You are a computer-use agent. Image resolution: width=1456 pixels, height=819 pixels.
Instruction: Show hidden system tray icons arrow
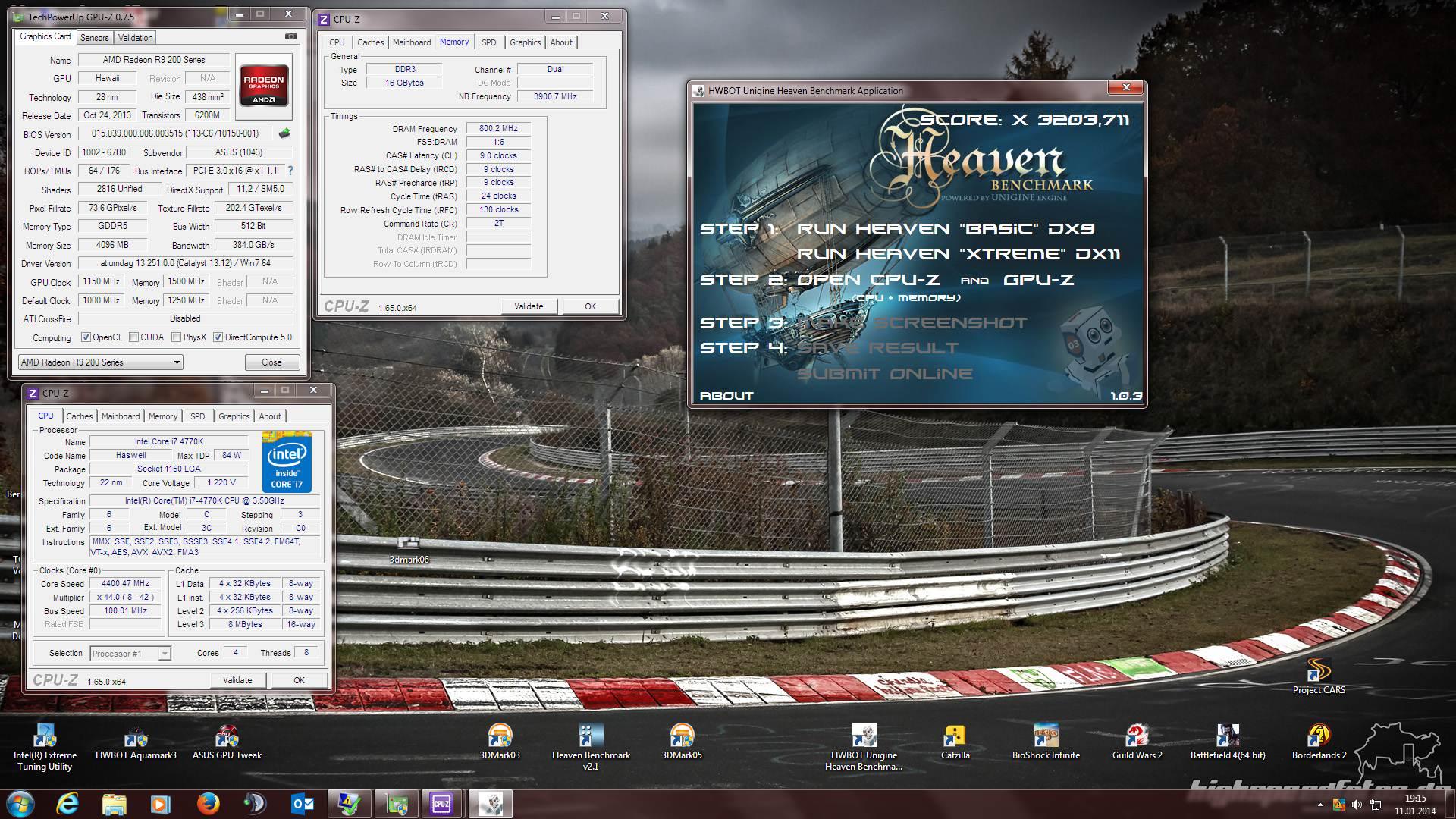point(1321,805)
